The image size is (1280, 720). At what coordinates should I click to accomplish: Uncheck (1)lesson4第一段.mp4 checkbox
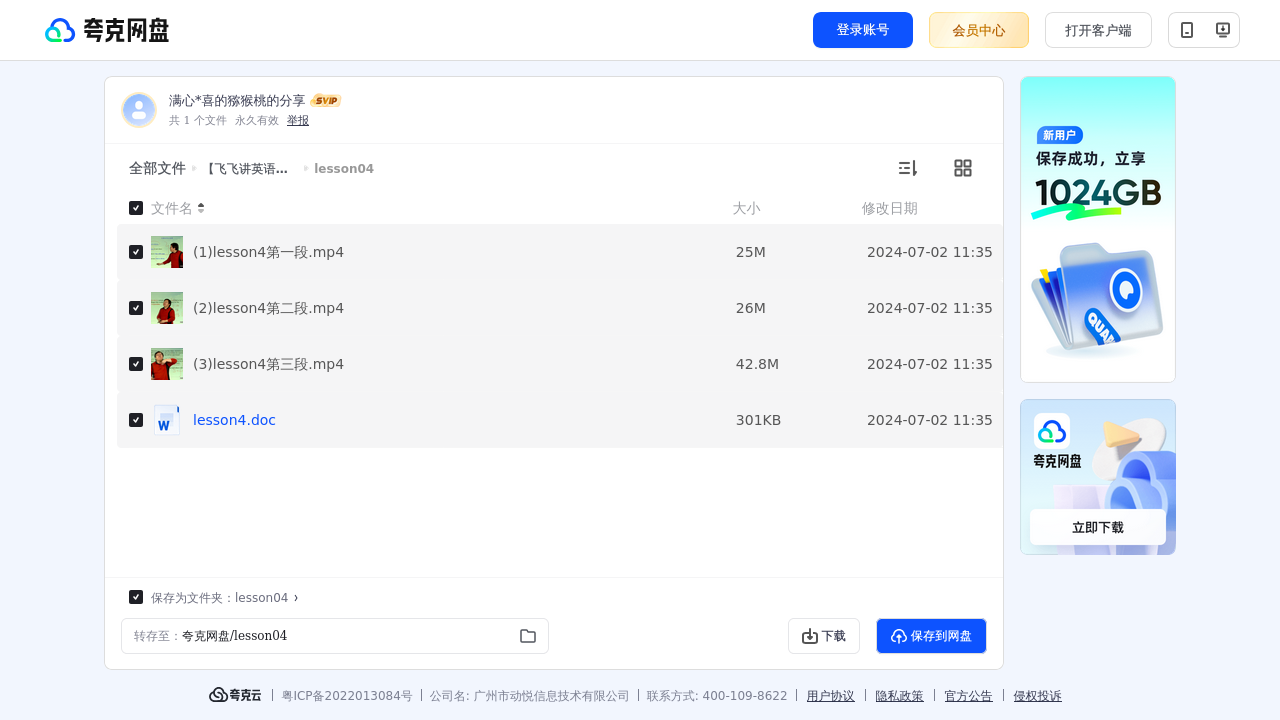[x=136, y=252]
